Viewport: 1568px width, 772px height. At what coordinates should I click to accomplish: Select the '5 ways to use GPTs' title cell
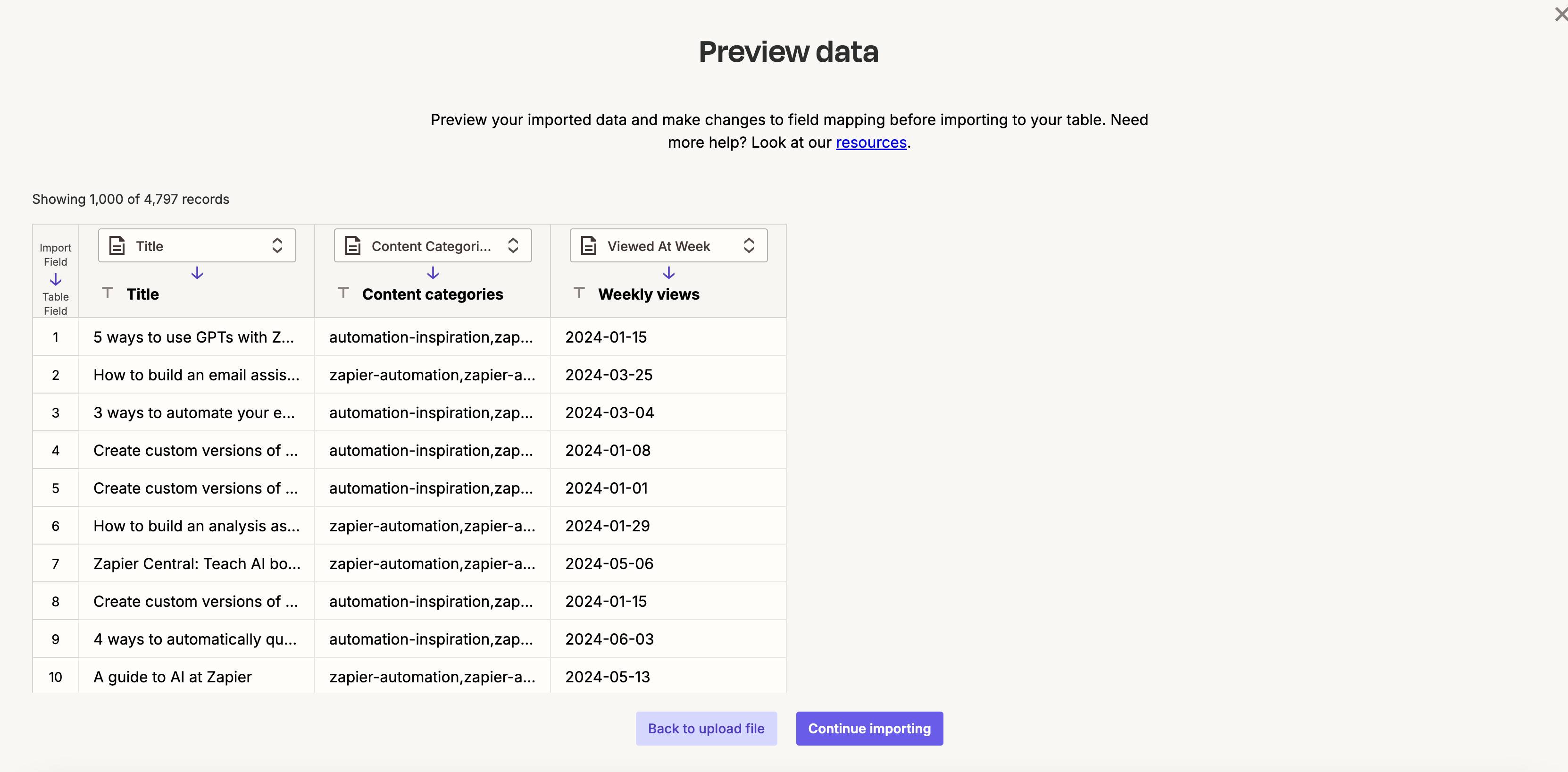(x=197, y=336)
